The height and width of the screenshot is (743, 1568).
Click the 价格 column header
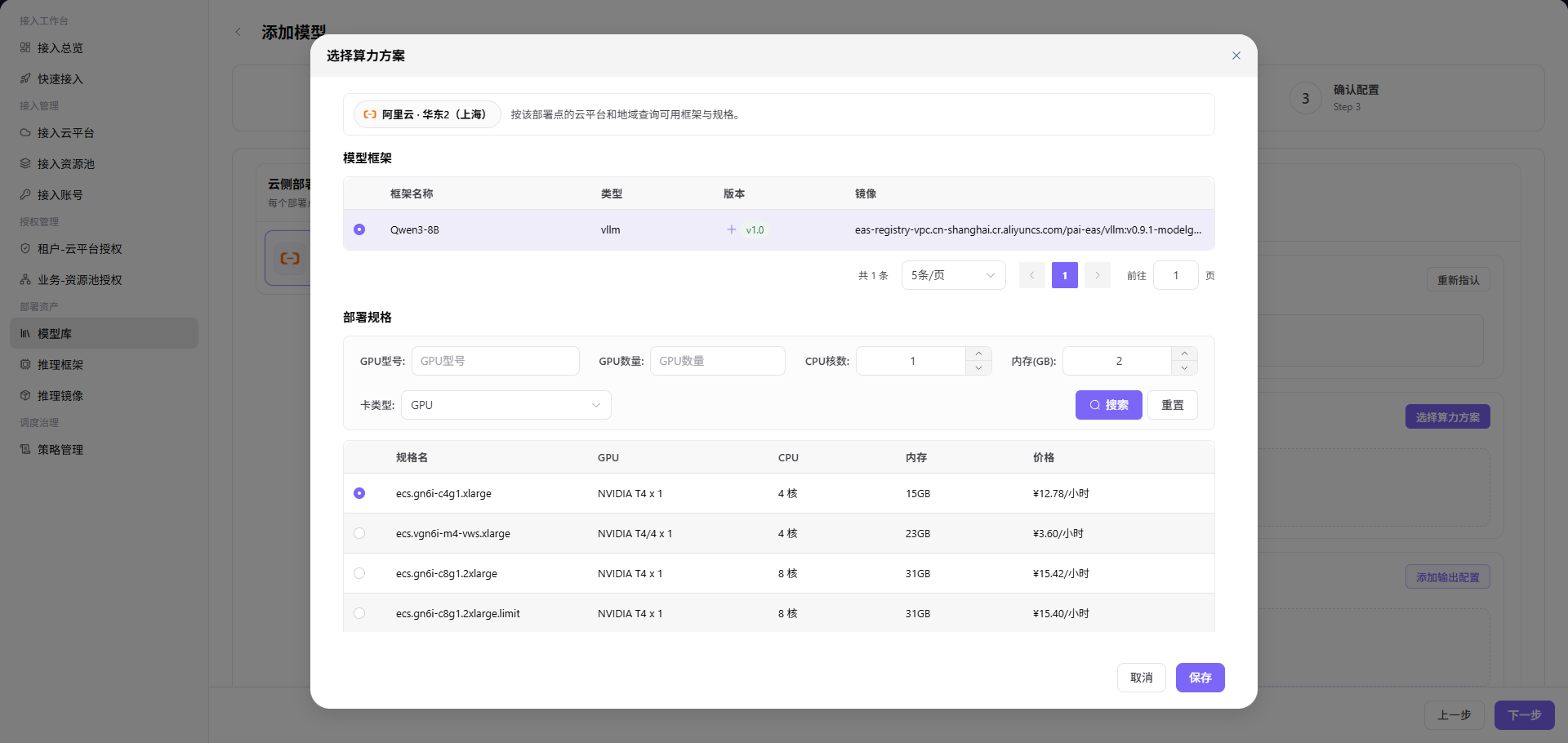click(x=1044, y=457)
